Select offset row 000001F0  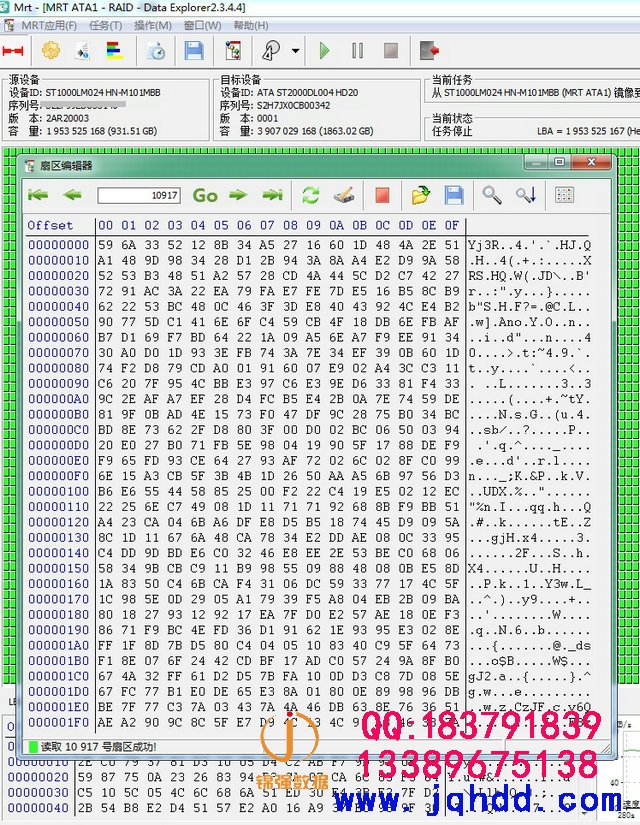point(58,723)
